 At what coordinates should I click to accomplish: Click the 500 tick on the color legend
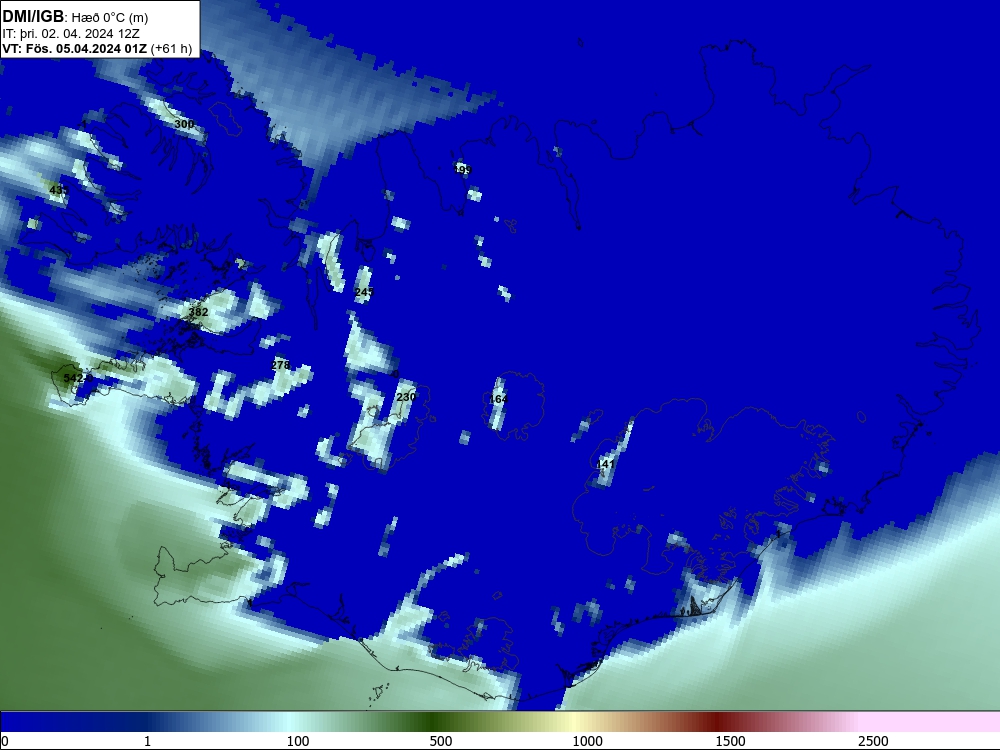[x=441, y=741]
